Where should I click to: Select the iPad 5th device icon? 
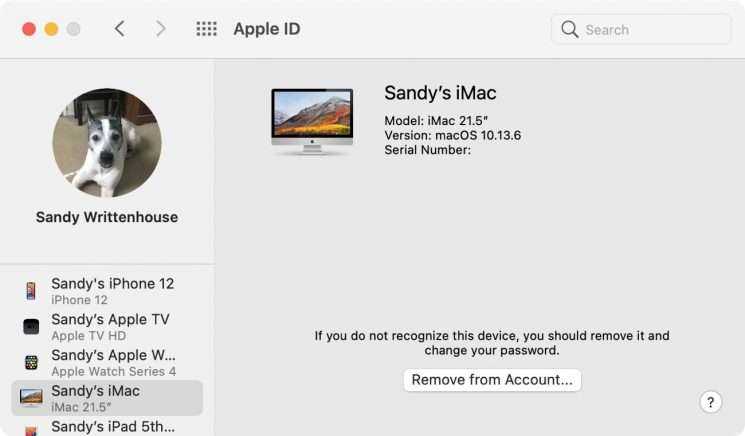pyautogui.click(x=31, y=431)
